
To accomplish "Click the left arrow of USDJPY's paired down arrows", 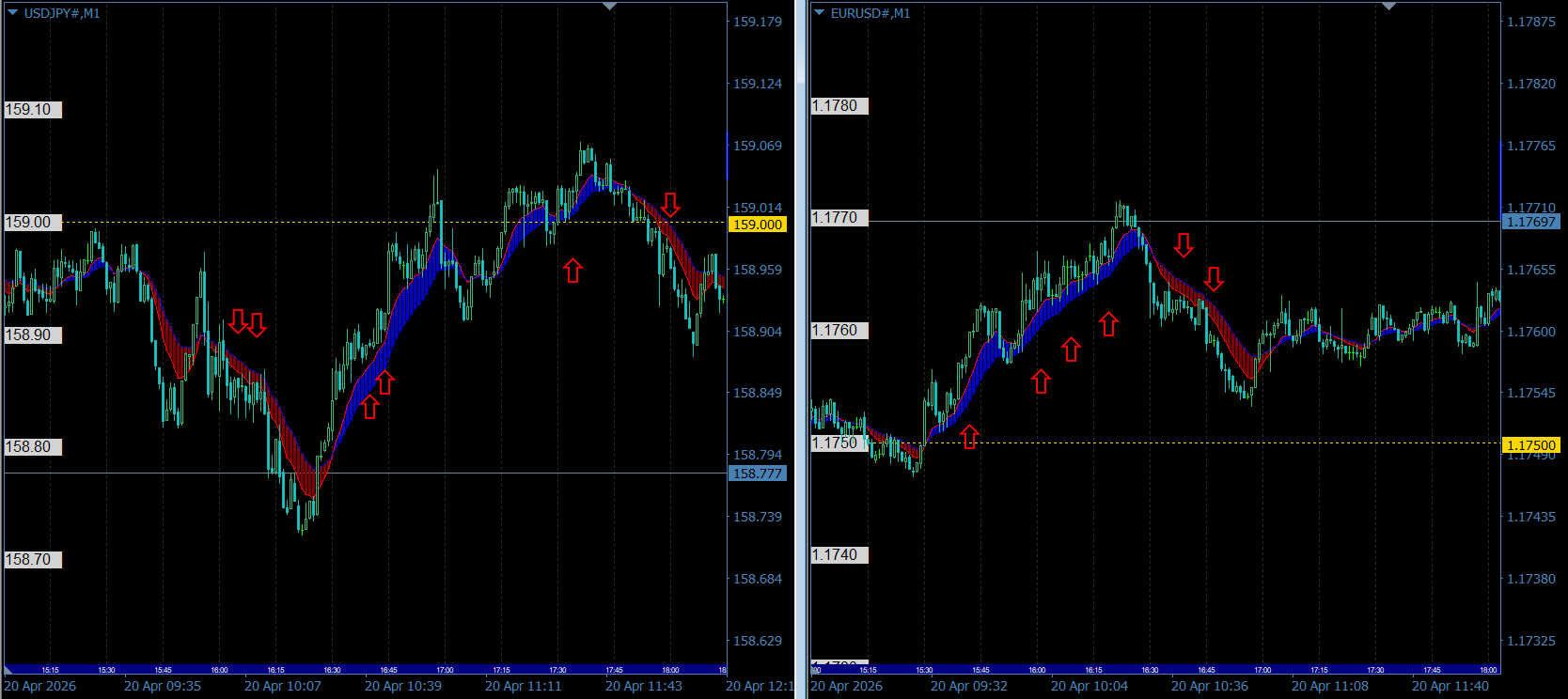I will 238,321.
